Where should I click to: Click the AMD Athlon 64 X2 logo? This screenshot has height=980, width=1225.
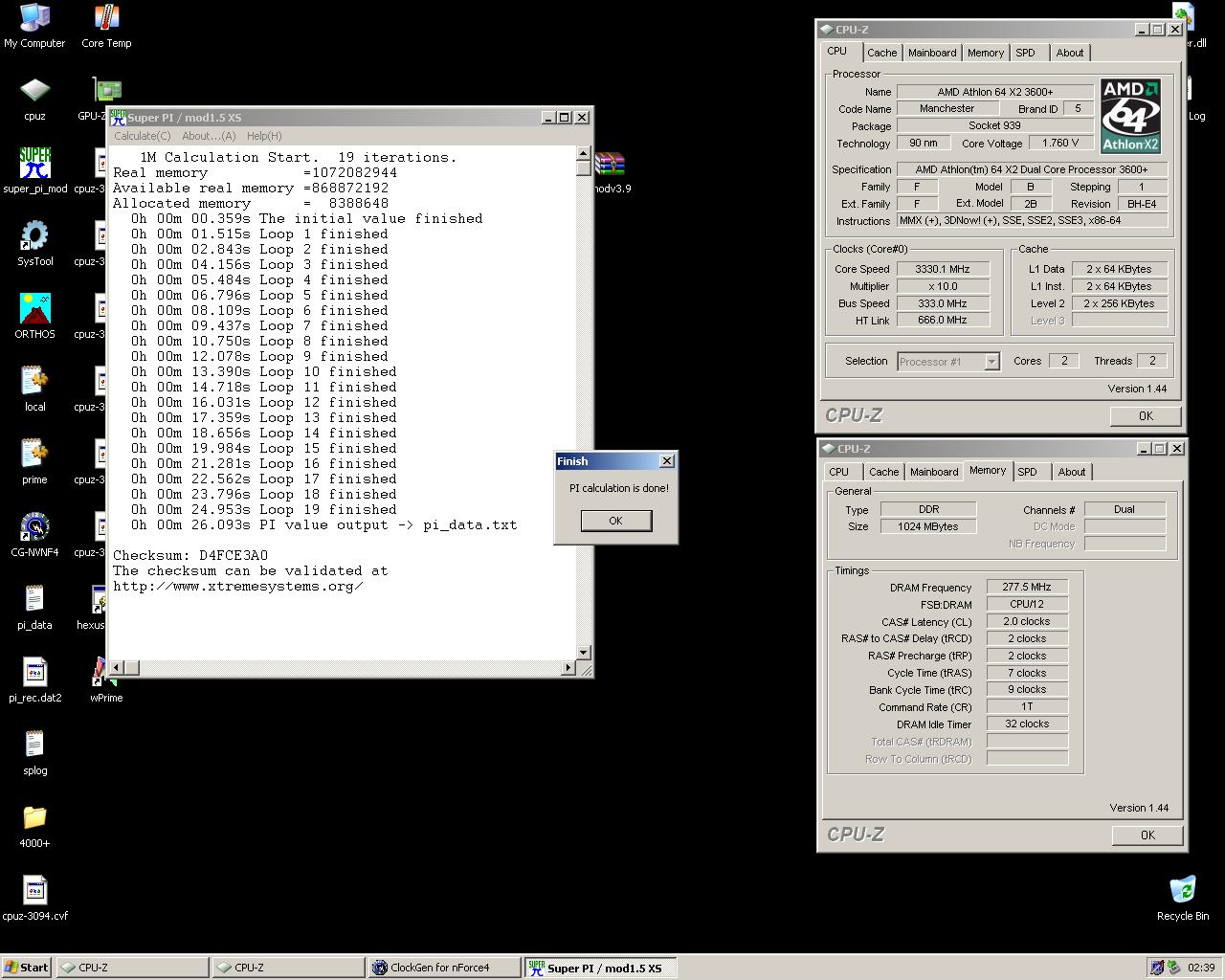[1130, 117]
